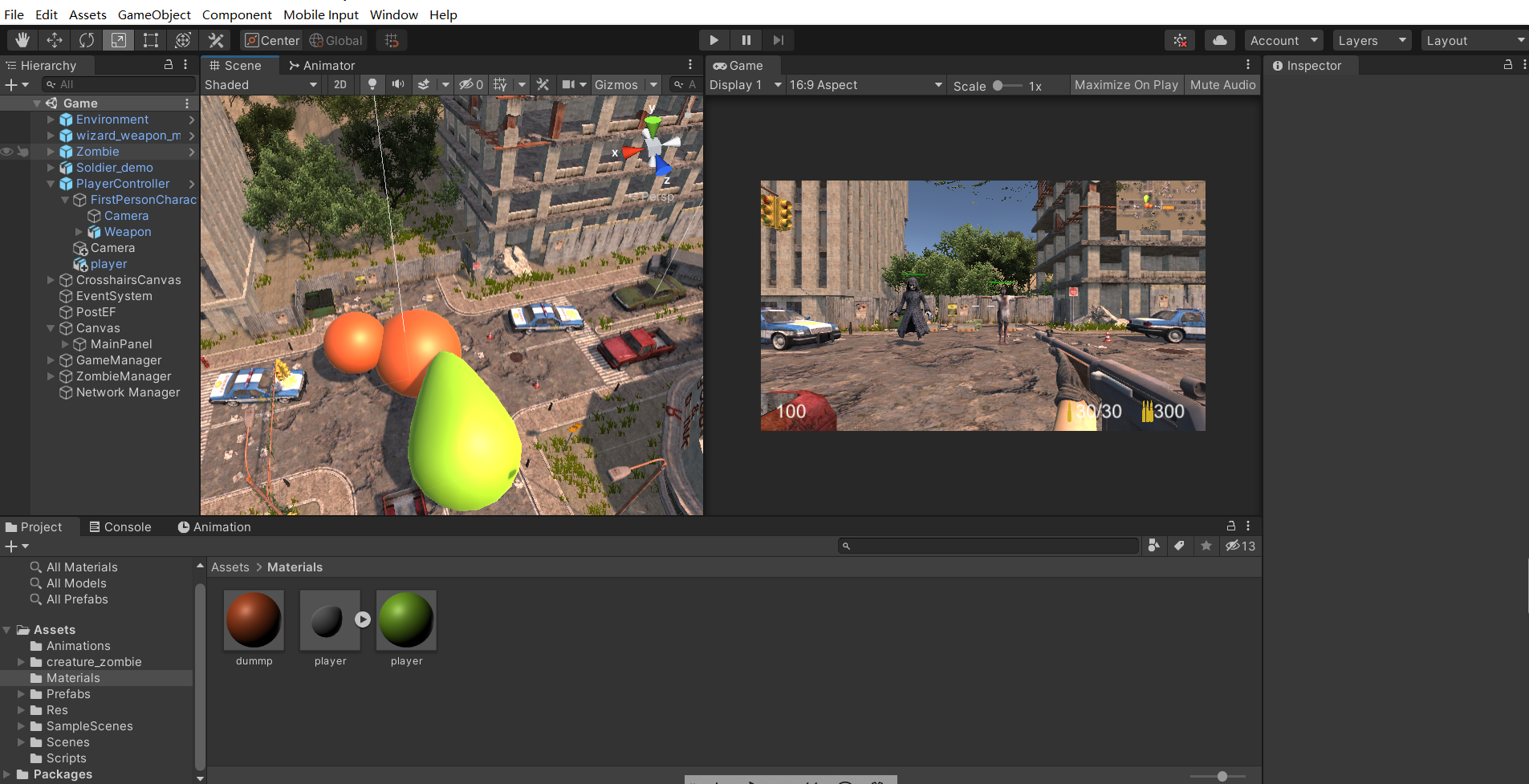The height and width of the screenshot is (784, 1529).
Task: Select the Rotate tool
Action: (87, 40)
